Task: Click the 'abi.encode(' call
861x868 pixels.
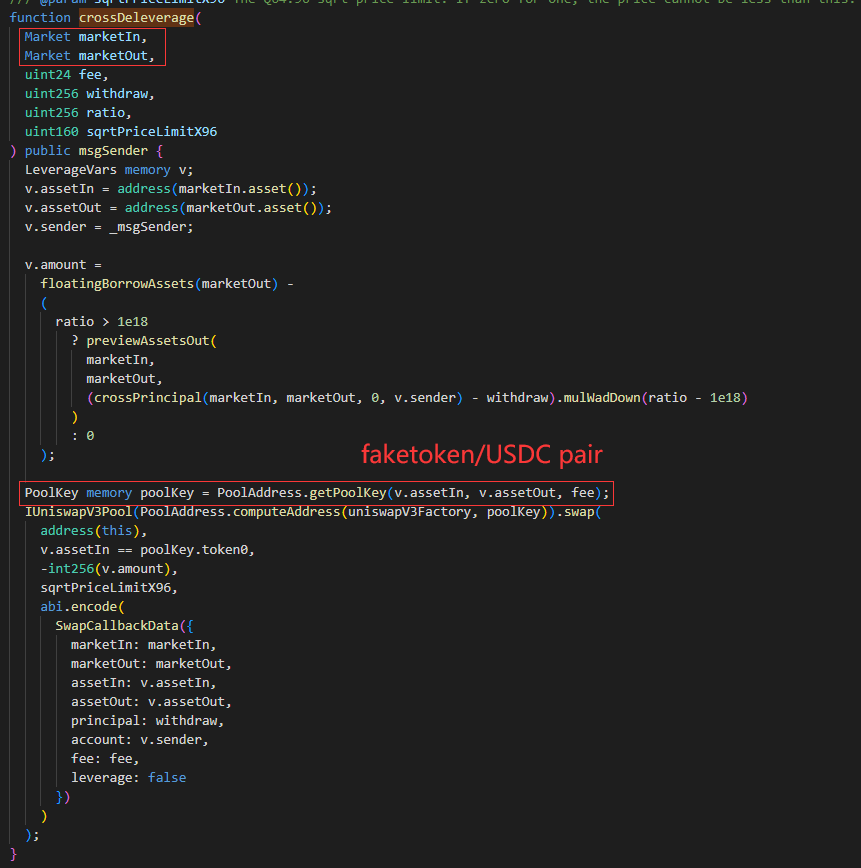Action: [83, 606]
